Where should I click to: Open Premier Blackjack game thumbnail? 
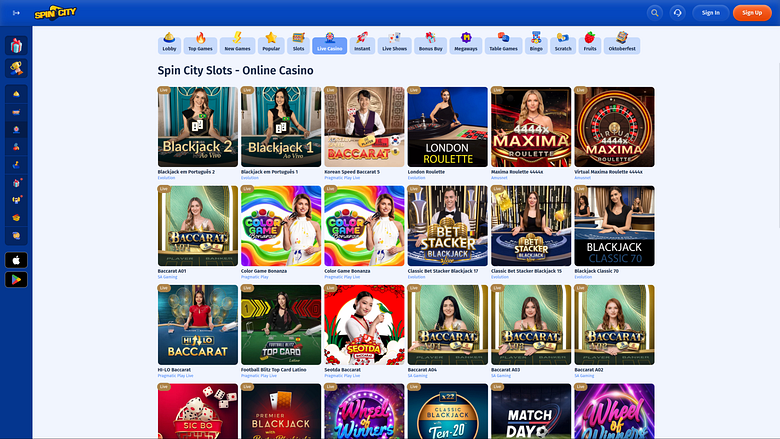click(281, 411)
